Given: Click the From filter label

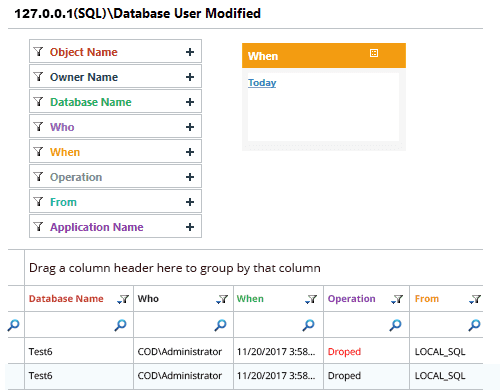Looking at the screenshot, I should pos(63,202).
